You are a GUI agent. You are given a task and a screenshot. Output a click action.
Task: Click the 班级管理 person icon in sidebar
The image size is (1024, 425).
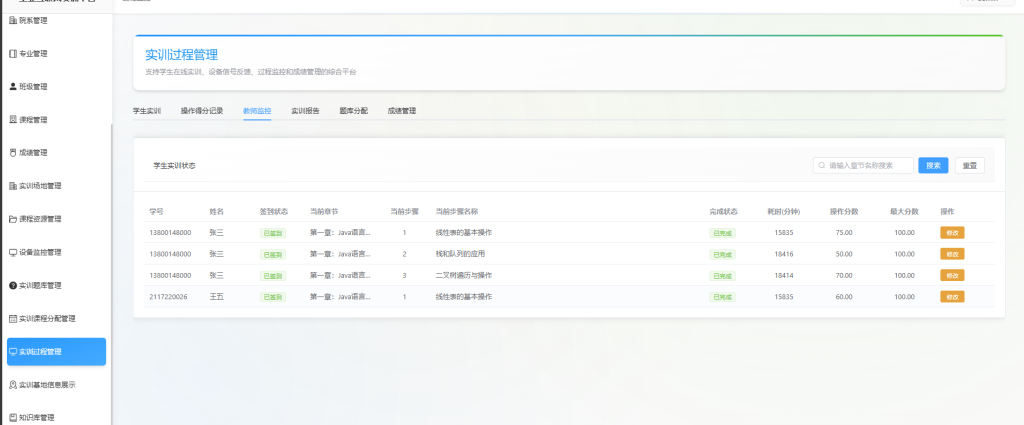[12, 87]
